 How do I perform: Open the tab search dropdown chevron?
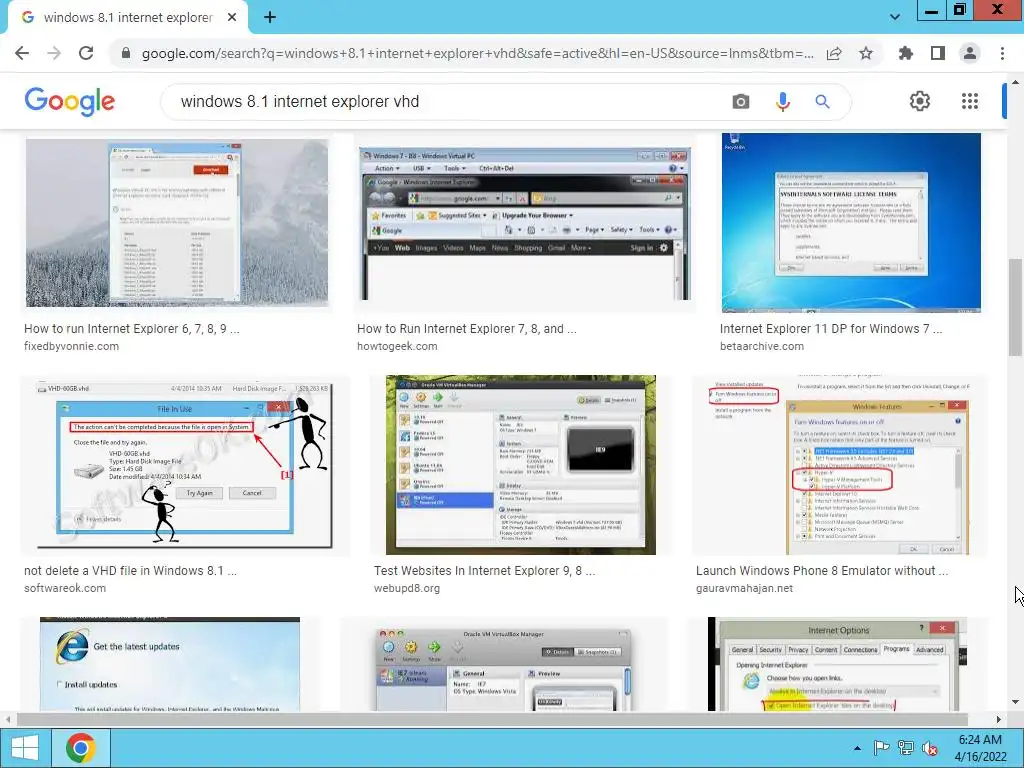(895, 17)
